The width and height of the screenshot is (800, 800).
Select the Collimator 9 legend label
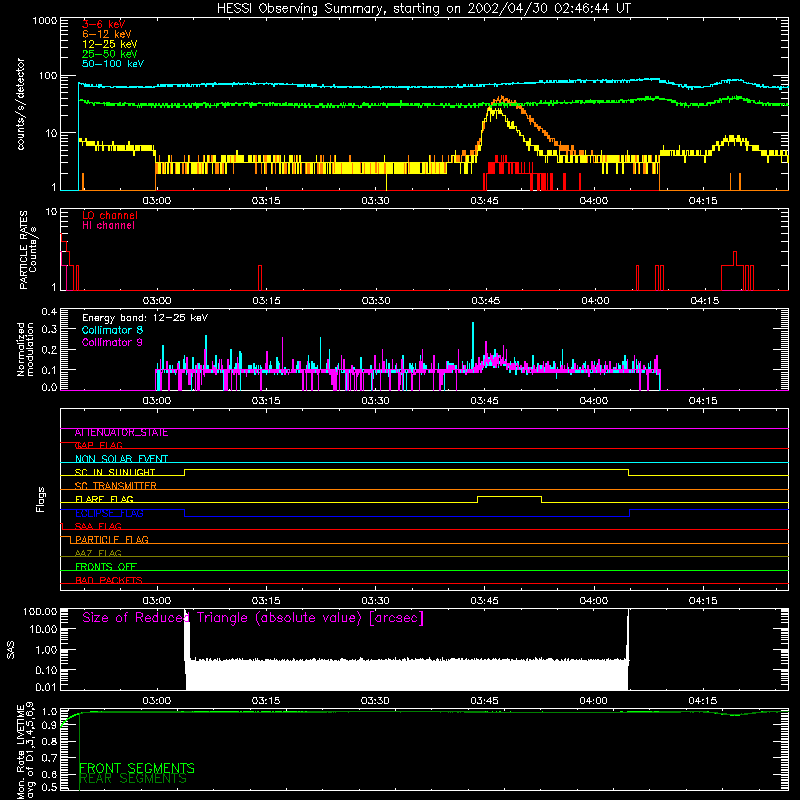click(x=112, y=342)
